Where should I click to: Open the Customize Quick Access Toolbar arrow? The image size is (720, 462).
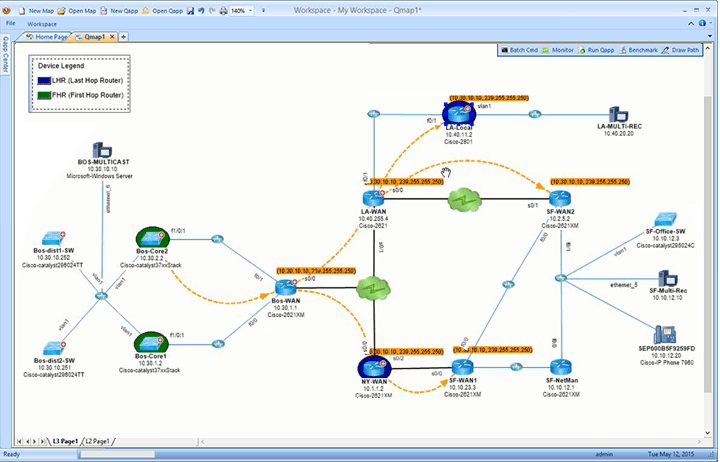pos(264,11)
